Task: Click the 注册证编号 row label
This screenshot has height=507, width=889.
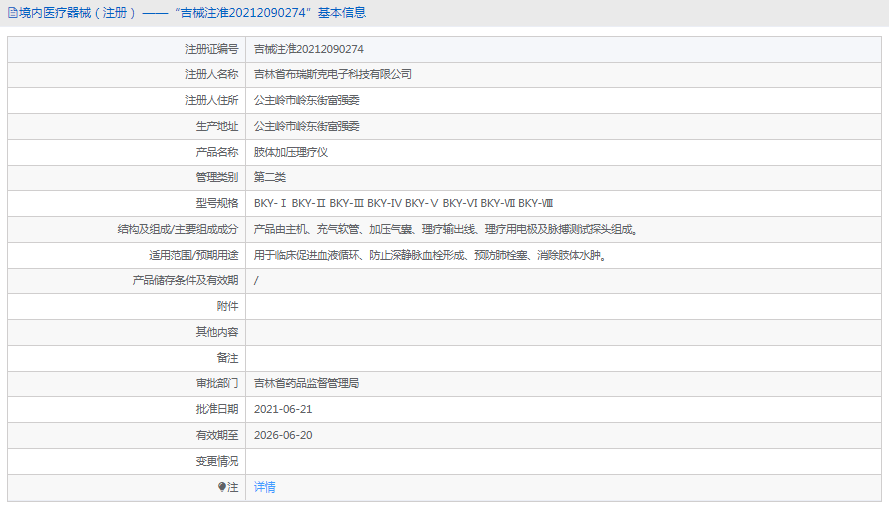Action: point(211,49)
